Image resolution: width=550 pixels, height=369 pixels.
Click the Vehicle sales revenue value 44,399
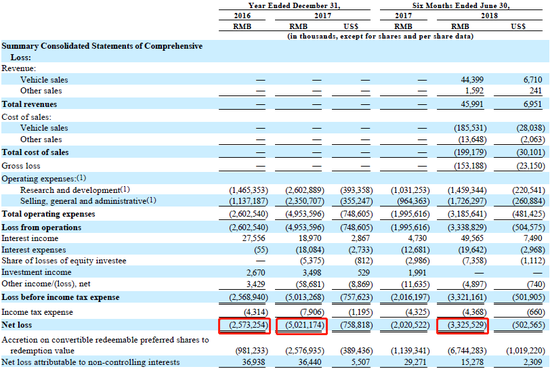(472, 80)
